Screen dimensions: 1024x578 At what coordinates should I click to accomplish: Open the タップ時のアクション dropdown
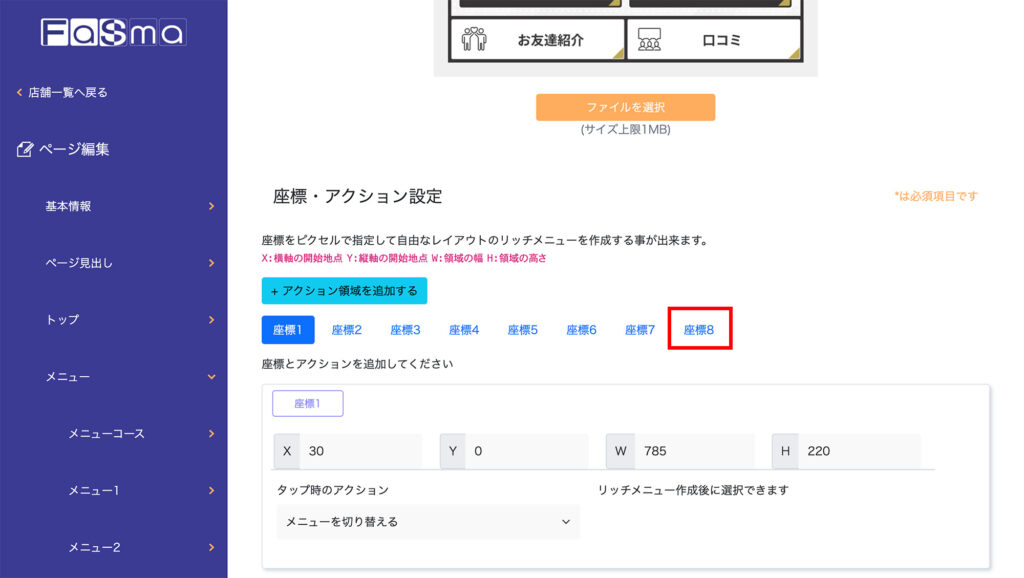pos(428,522)
